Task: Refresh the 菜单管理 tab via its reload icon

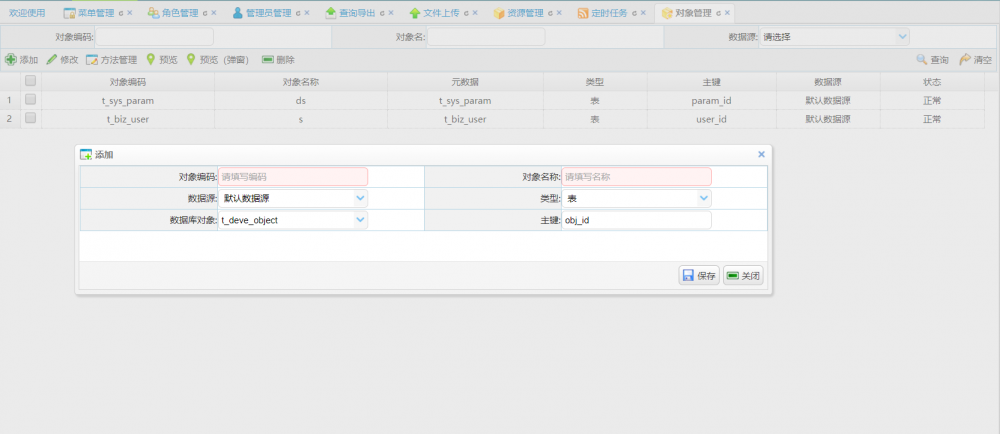Action: pyautogui.click(x=121, y=13)
